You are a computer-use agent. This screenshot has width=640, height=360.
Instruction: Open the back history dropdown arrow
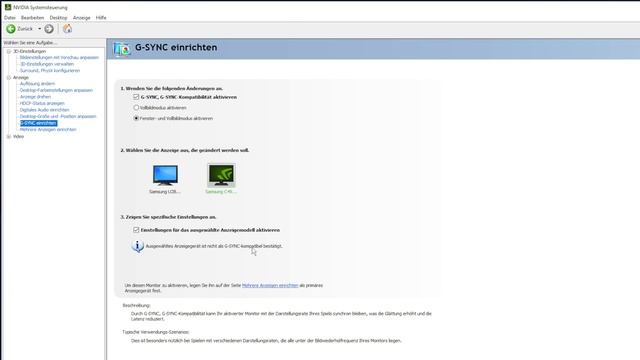point(40,29)
